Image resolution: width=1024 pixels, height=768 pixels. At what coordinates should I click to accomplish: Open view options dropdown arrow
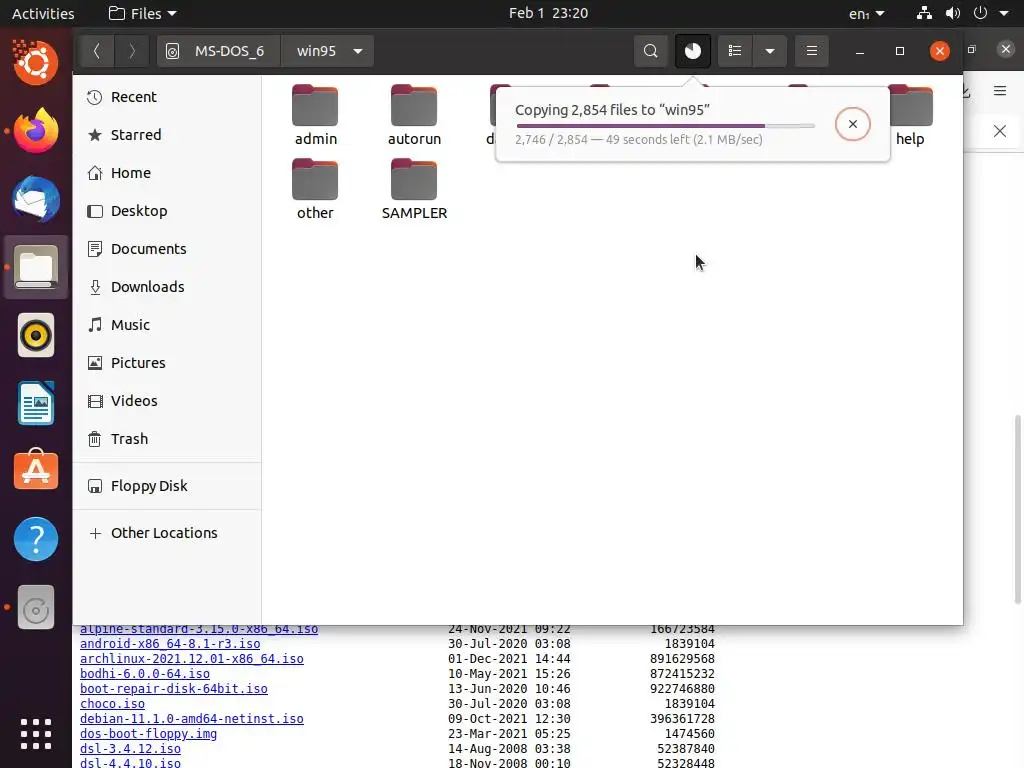coord(770,51)
